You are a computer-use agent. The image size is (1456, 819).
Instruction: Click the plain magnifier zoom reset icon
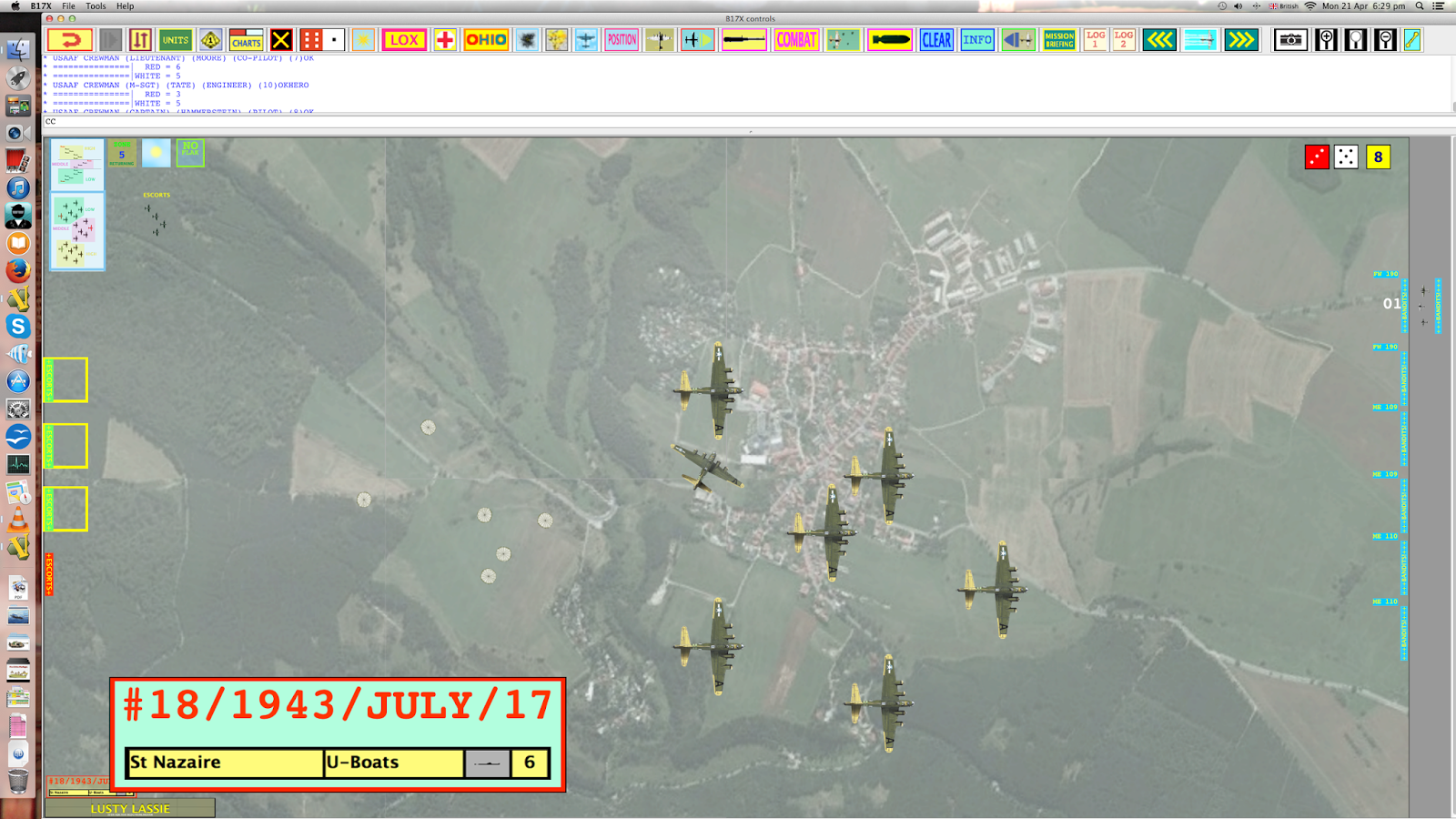click(1356, 40)
